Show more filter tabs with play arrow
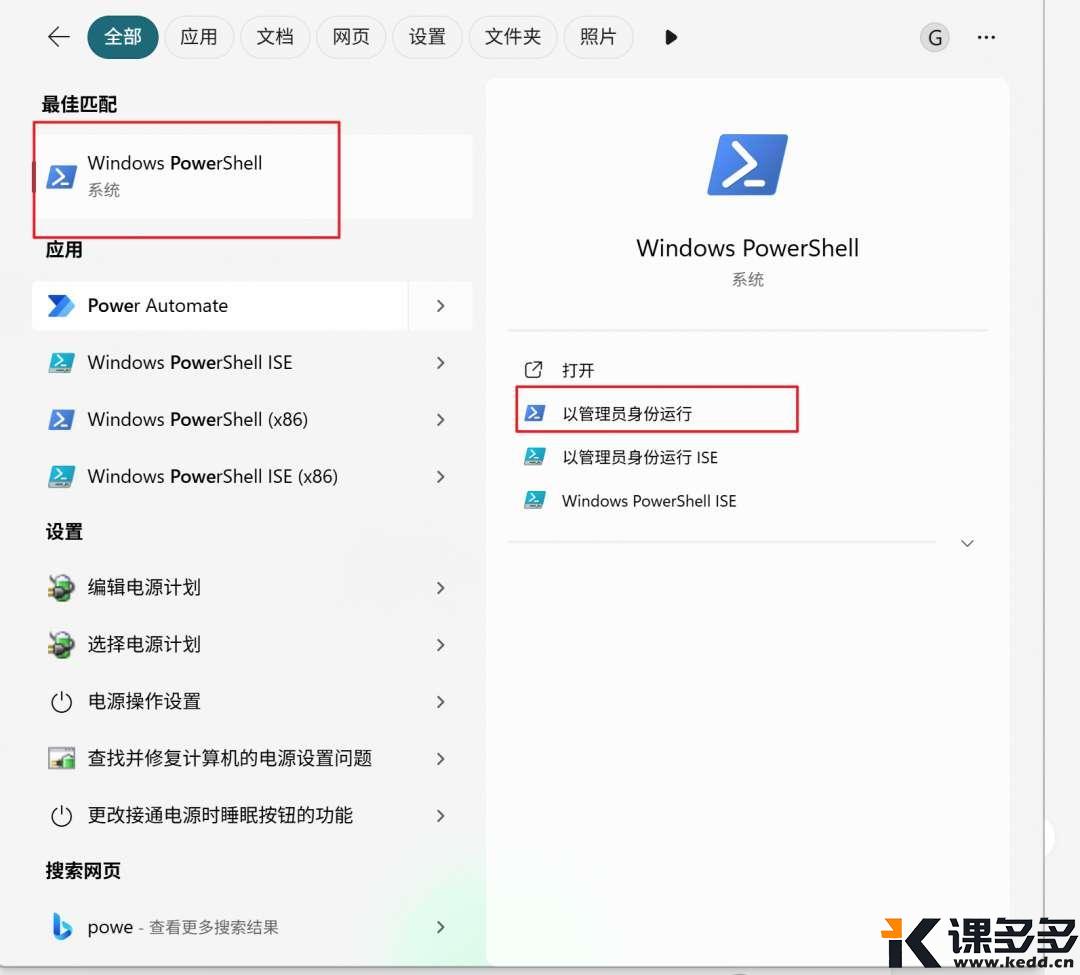 pos(672,37)
